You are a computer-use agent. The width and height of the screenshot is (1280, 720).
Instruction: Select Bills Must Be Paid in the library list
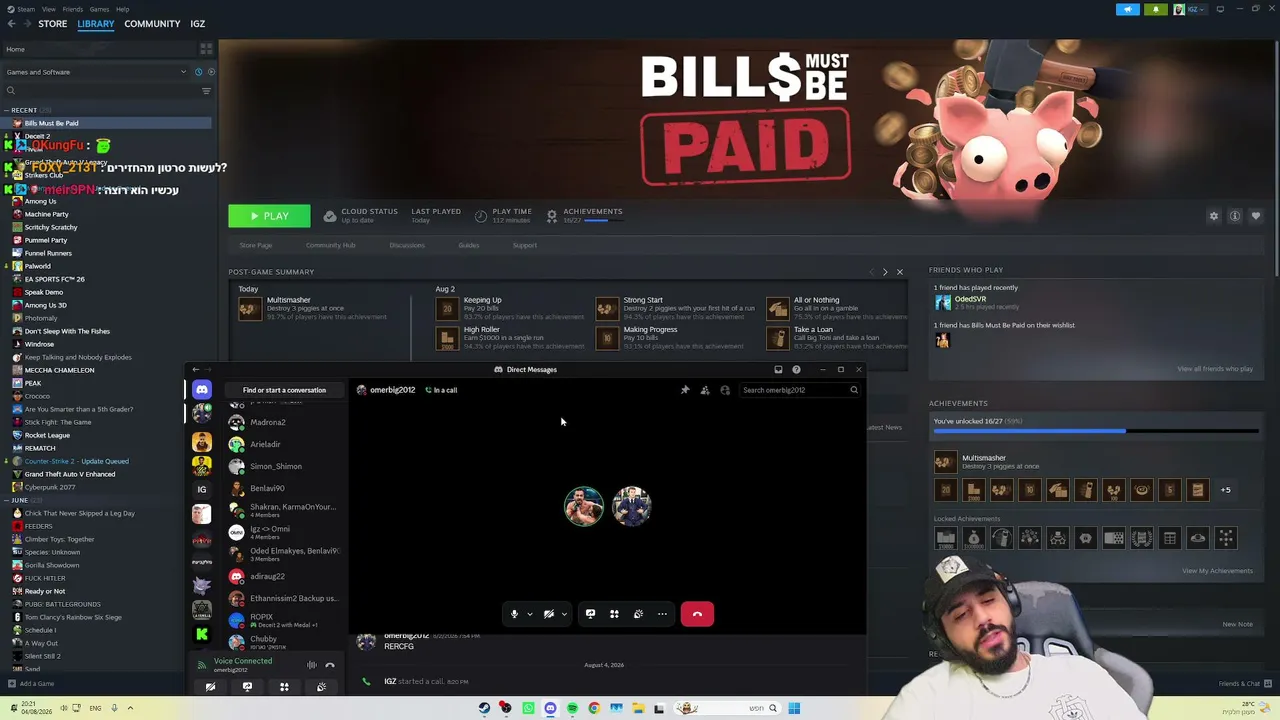pos(108,123)
